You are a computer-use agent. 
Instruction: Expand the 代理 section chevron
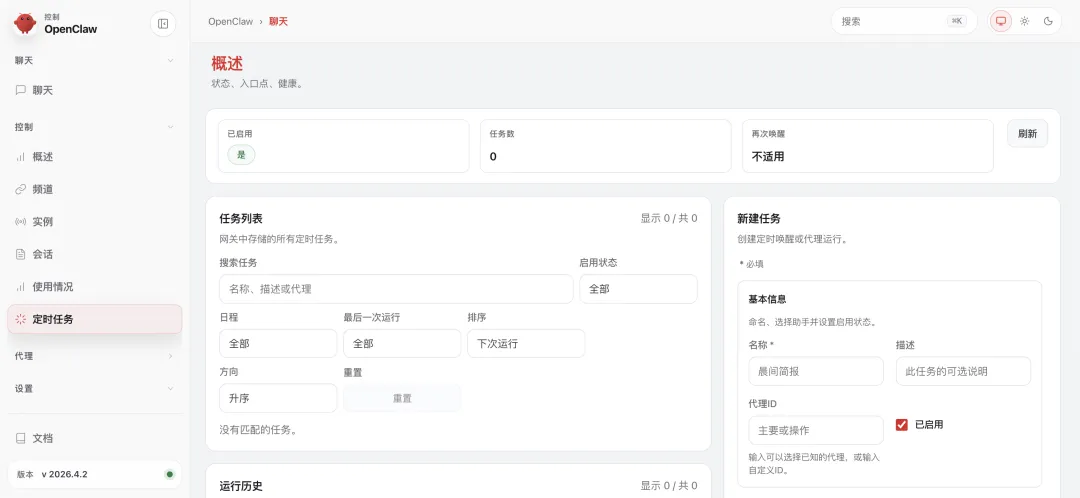171,356
